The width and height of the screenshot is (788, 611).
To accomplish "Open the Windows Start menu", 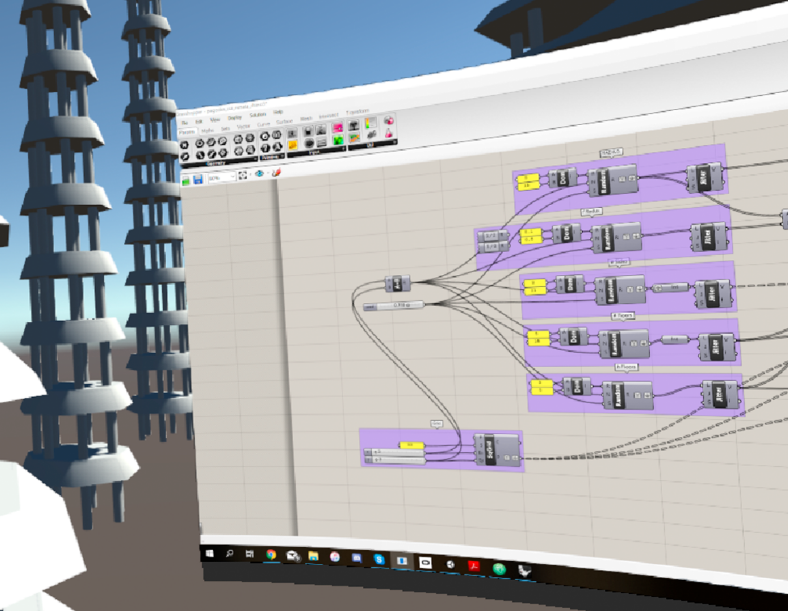I will tap(210, 554).
